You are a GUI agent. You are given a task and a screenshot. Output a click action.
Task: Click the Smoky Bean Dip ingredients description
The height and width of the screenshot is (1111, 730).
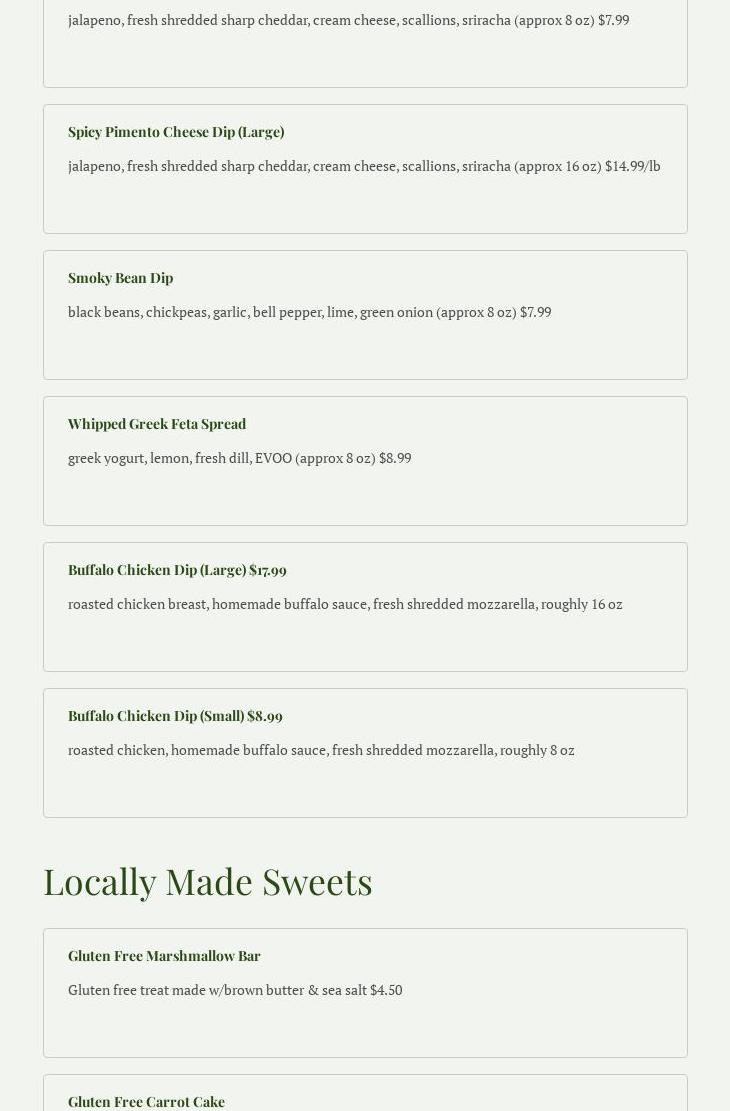click(309, 312)
